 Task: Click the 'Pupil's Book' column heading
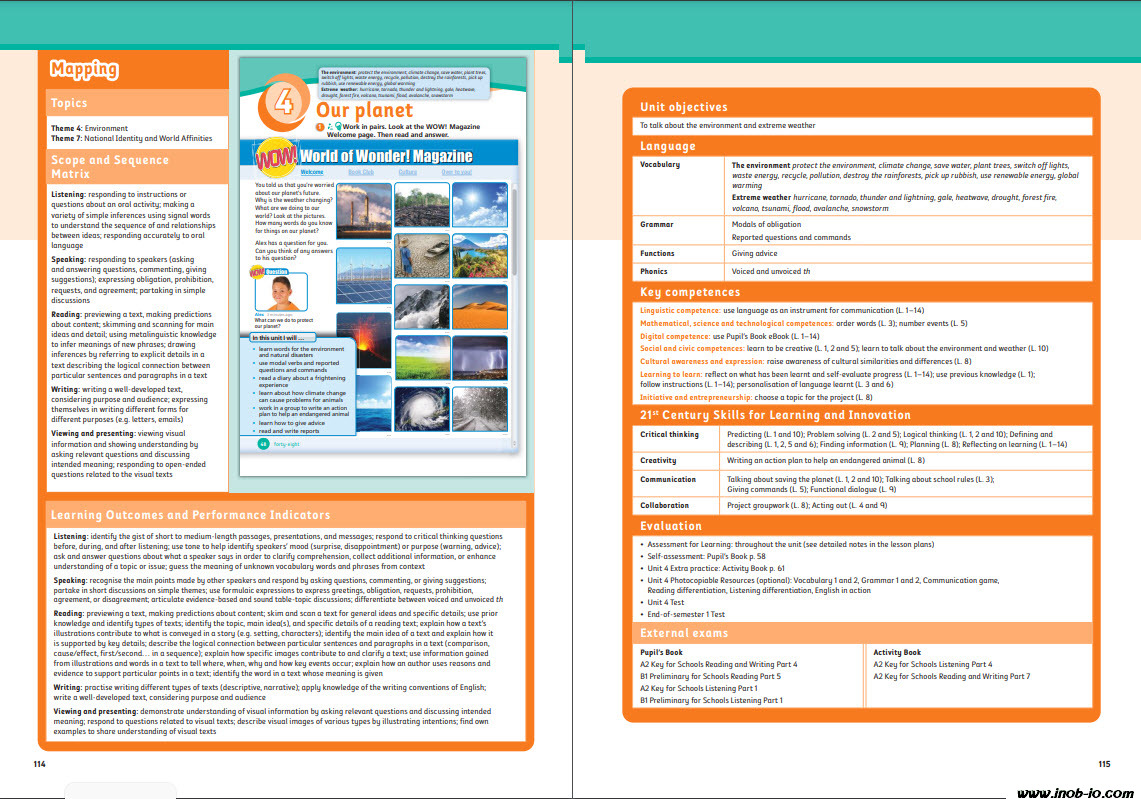(x=661, y=653)
